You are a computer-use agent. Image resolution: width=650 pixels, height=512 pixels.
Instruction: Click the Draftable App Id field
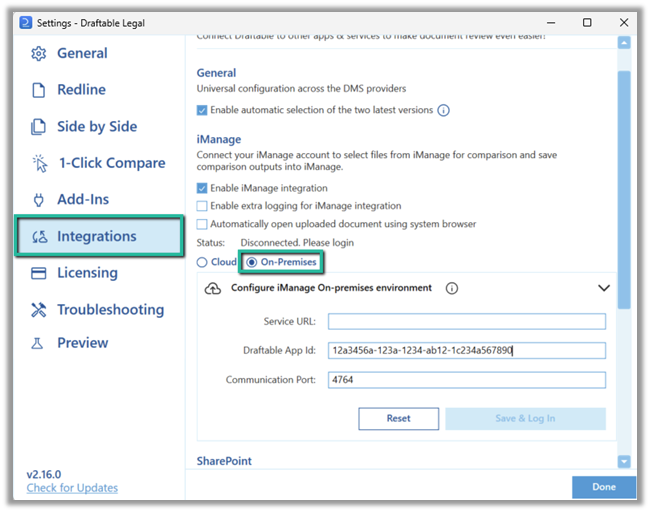coord(467,351)
